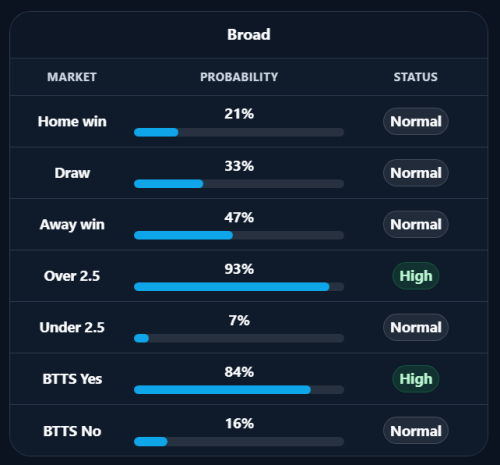The height and width of the screenshot is (465, 500).
Task: Click the BTTS Yes 84% probability bar
Action: [239, 390]
